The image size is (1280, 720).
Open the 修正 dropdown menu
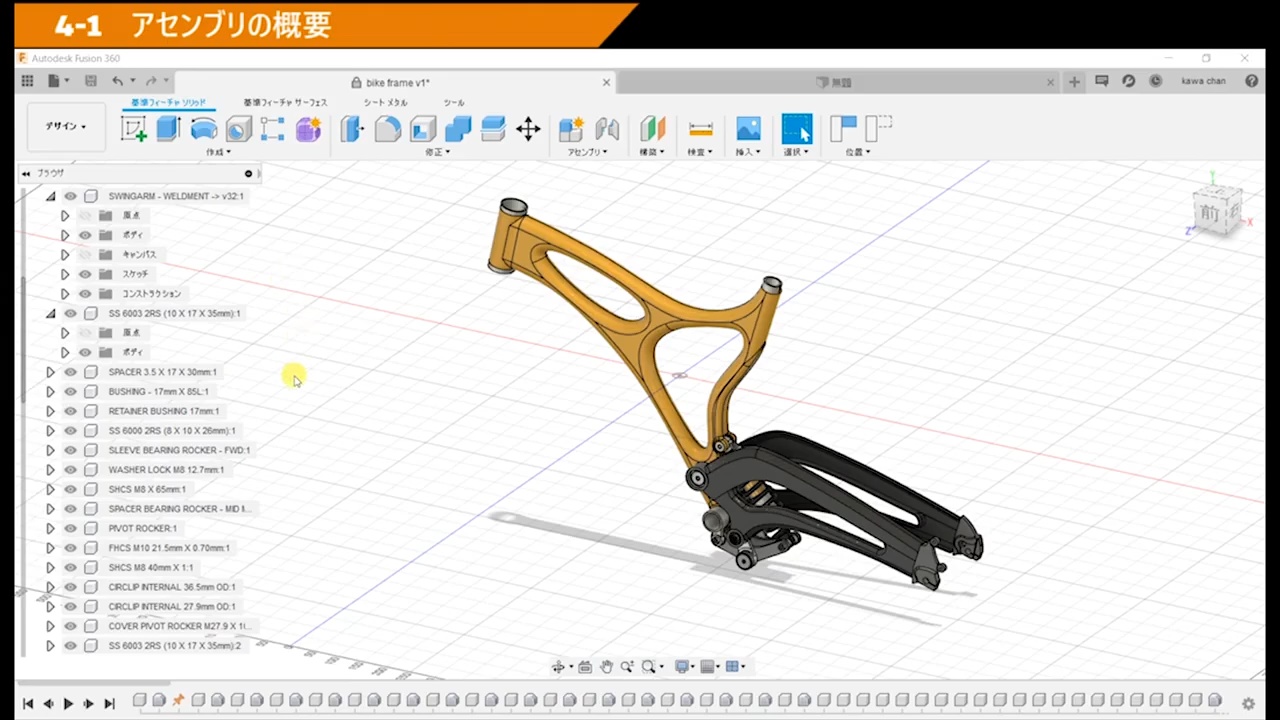(438, 152)
